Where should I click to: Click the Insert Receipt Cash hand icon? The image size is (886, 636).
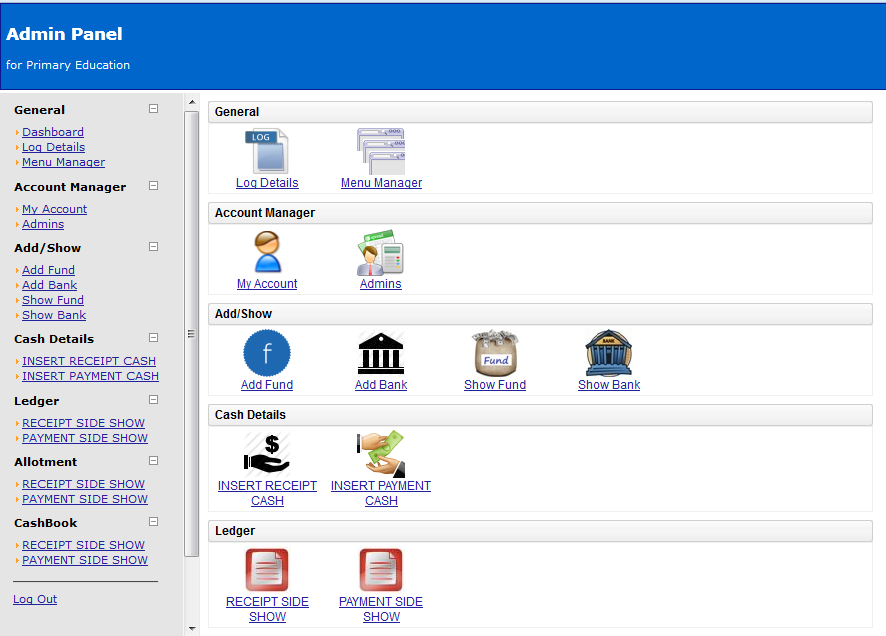pos(267,453)
